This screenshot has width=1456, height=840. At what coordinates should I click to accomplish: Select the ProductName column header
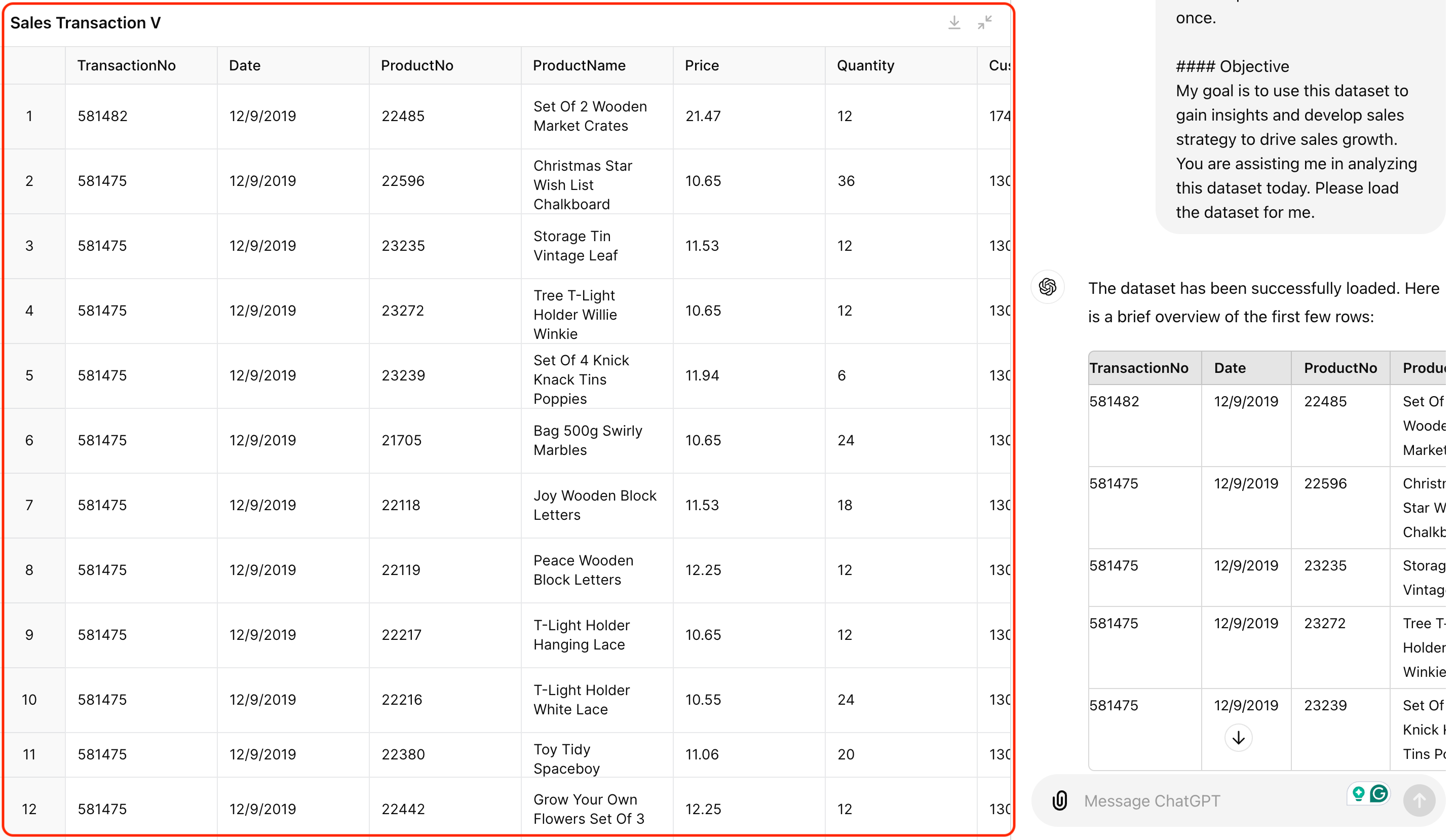coord(579,65)
